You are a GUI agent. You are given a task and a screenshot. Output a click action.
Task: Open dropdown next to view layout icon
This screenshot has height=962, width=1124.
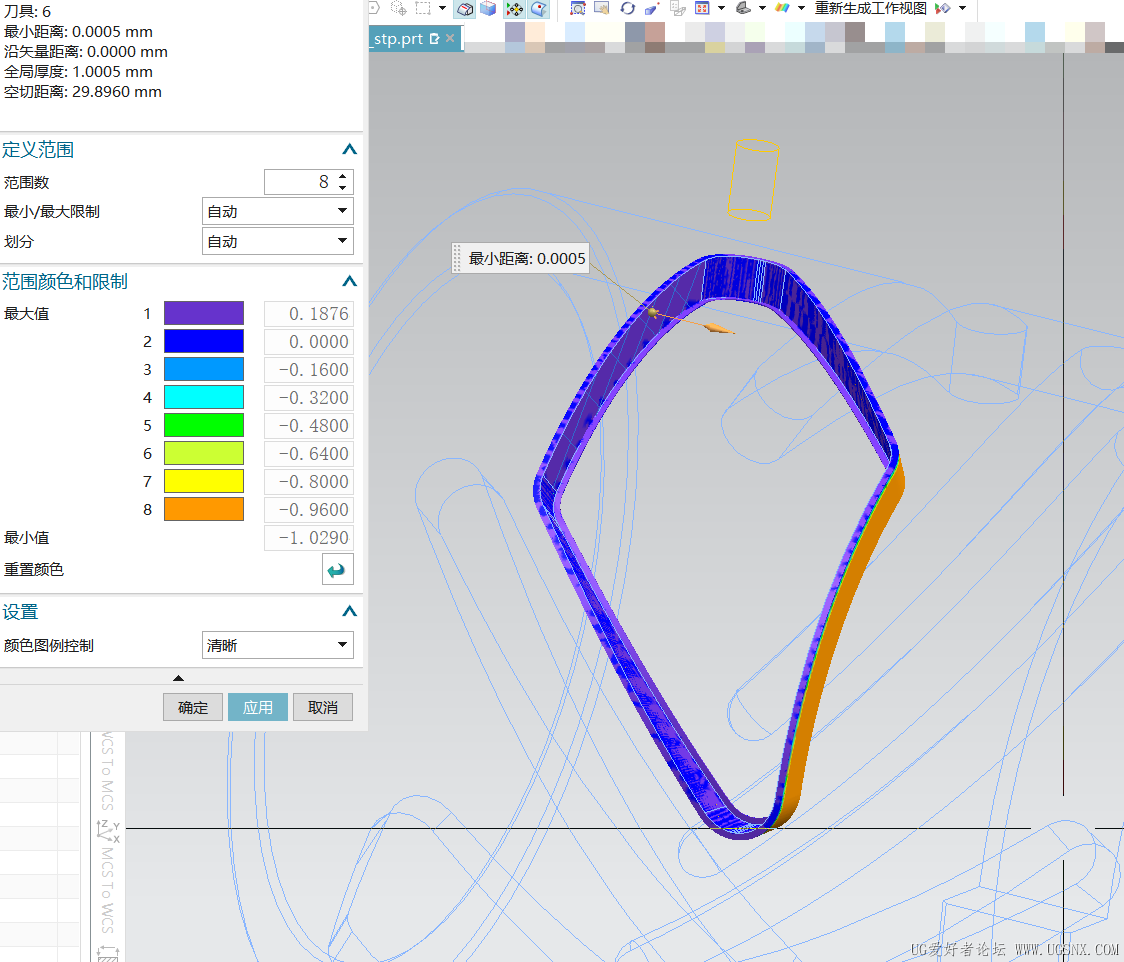coord(721,9)
